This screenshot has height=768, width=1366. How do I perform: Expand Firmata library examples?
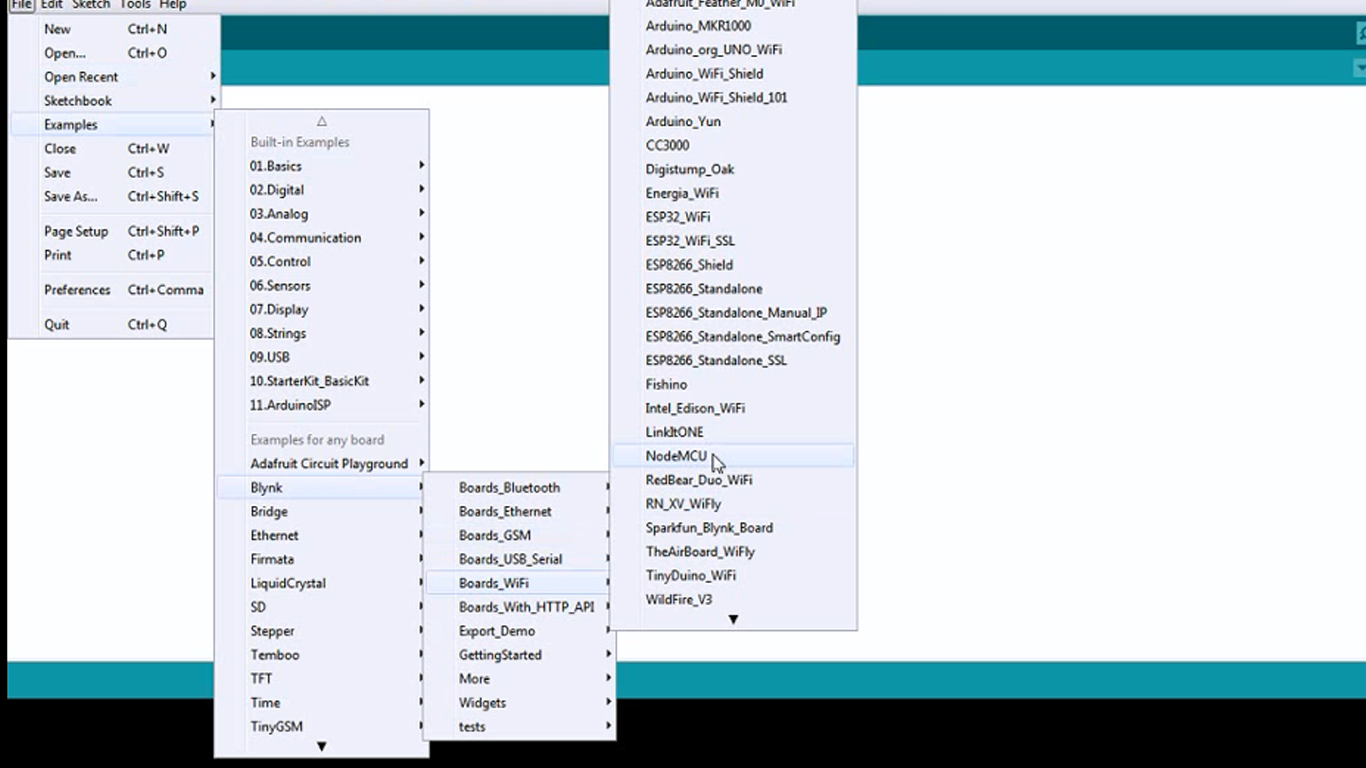[x=322, y=560]
